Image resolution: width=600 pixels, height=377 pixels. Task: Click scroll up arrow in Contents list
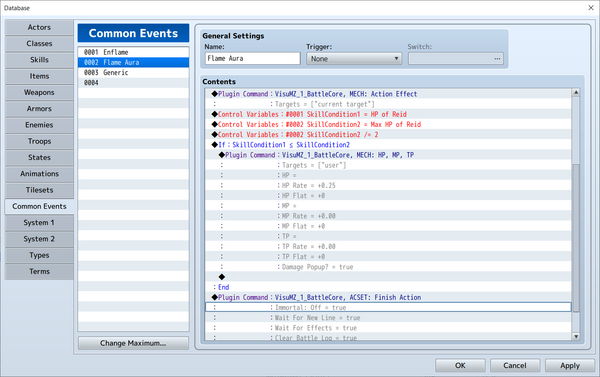pyautogui.click(x=576, y=93)
